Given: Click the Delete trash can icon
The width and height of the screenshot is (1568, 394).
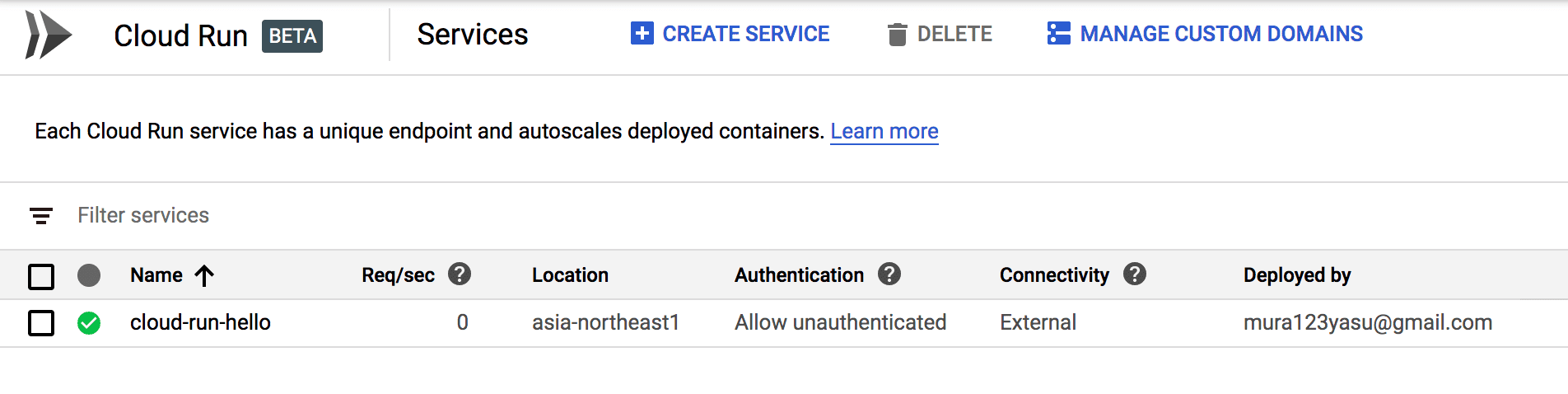Looking at the screenshot, I should (x=897, y=35).
